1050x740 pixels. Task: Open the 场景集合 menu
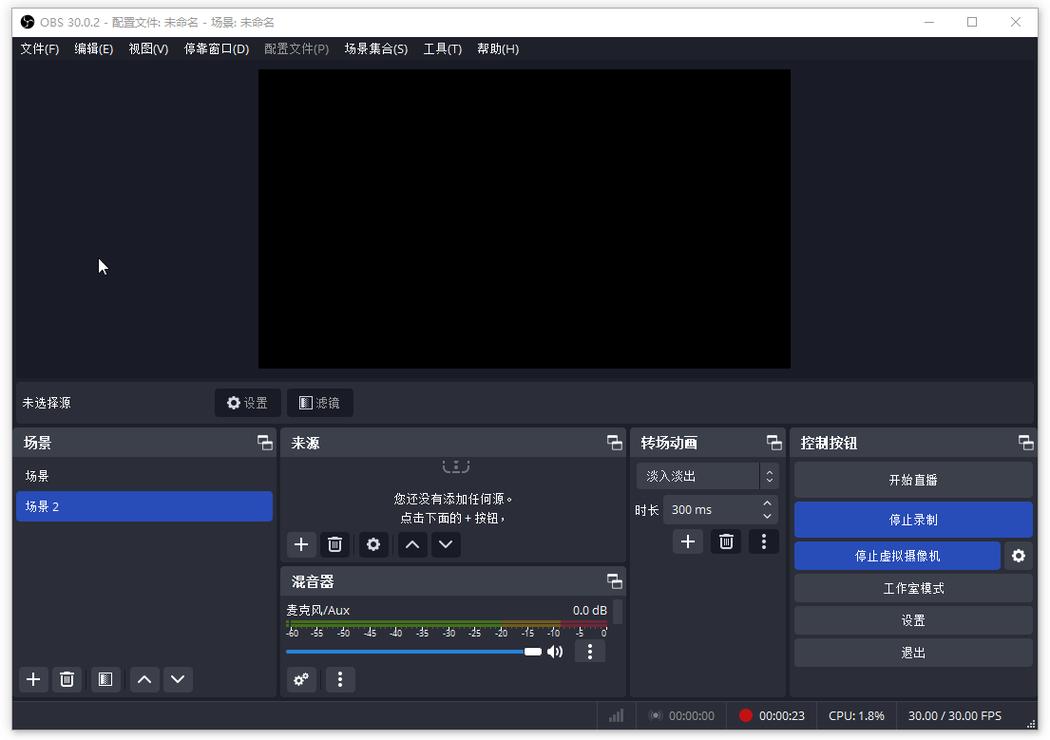[x=377, y=48]
